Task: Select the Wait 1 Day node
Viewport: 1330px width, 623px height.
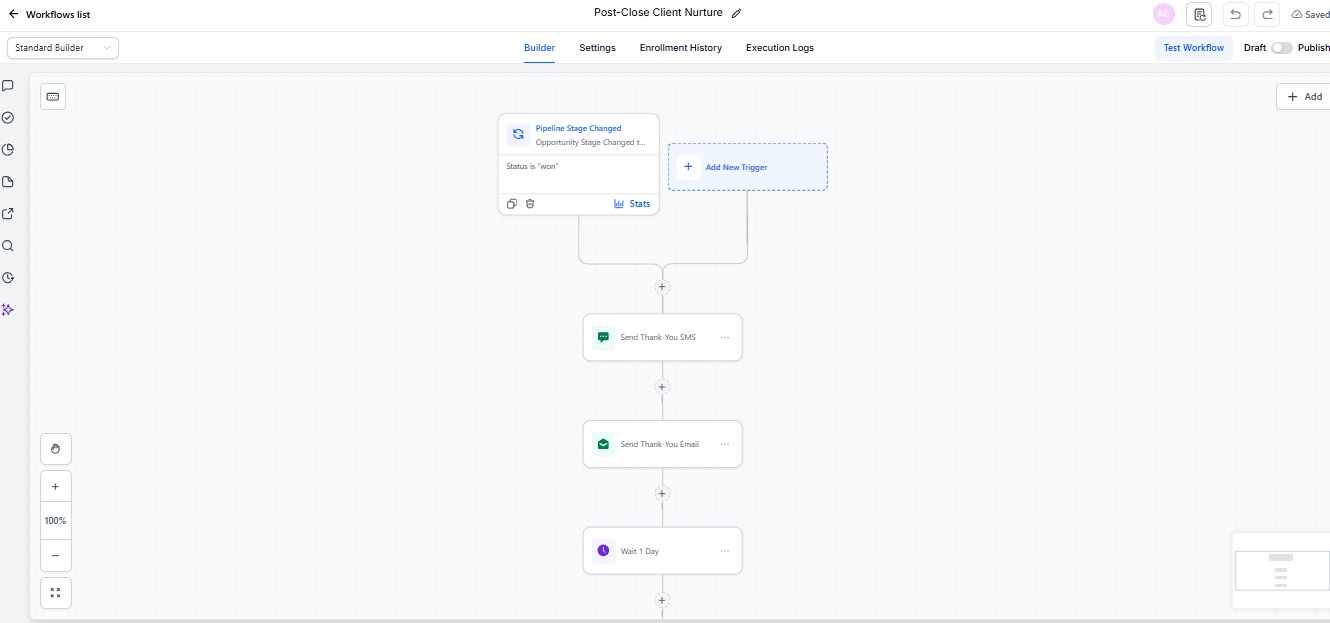Action: [x=663, y=551]
